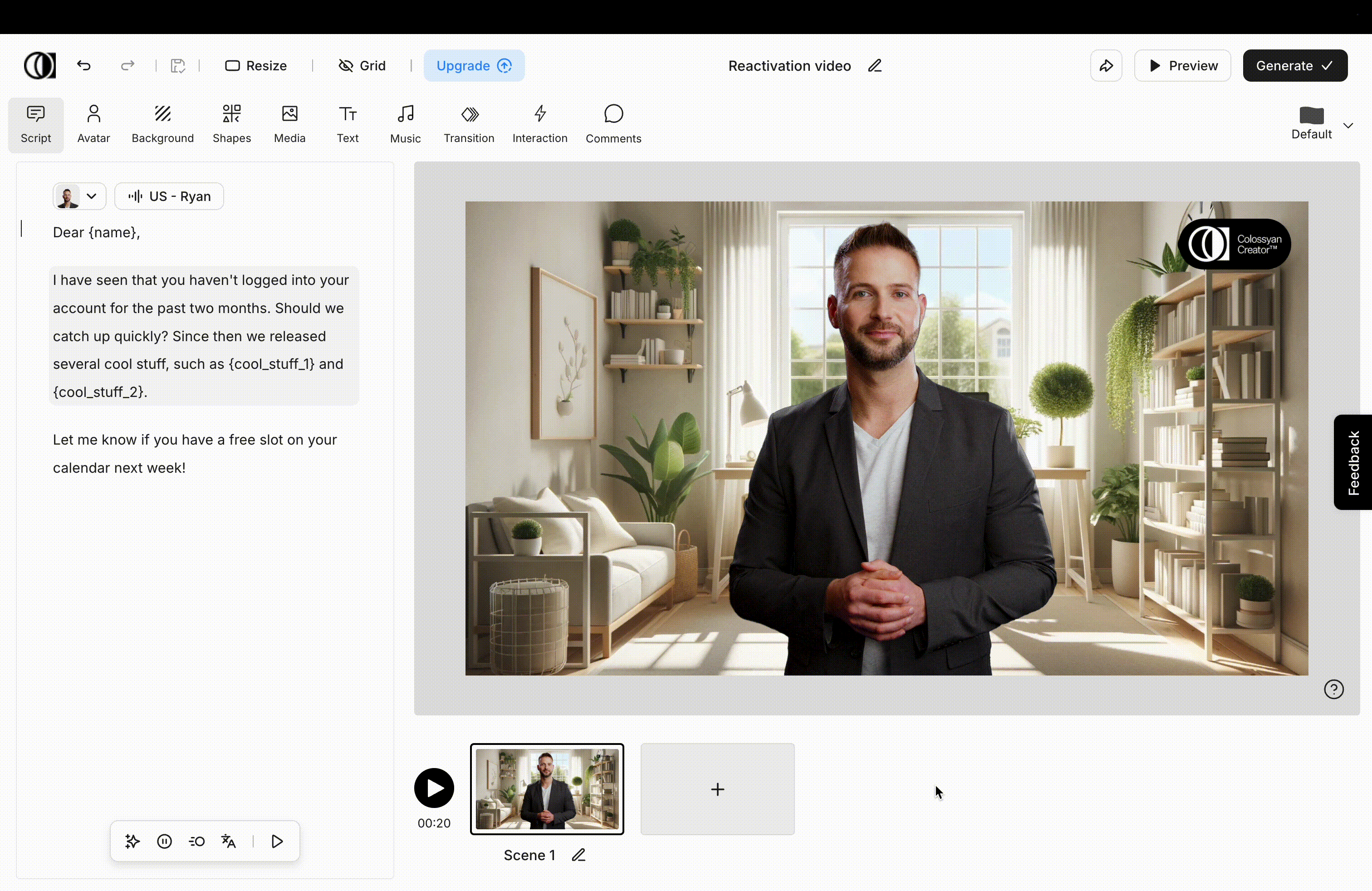Open the US - Ryan voice selector

[169, 196]
